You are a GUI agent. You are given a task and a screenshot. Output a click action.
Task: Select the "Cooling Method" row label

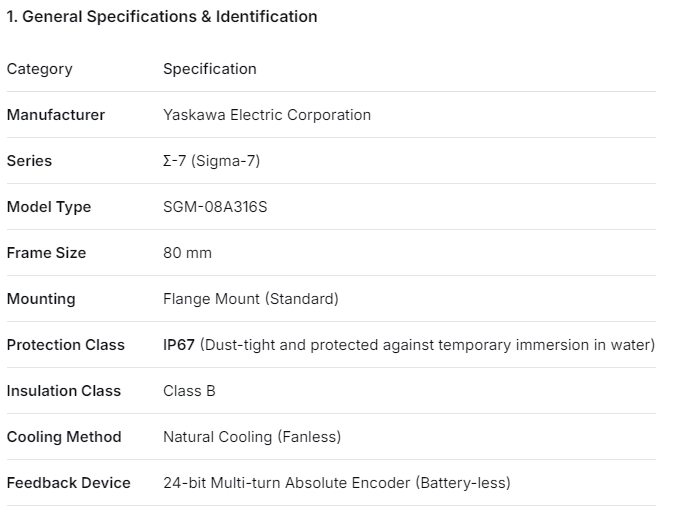click(64, 437)
